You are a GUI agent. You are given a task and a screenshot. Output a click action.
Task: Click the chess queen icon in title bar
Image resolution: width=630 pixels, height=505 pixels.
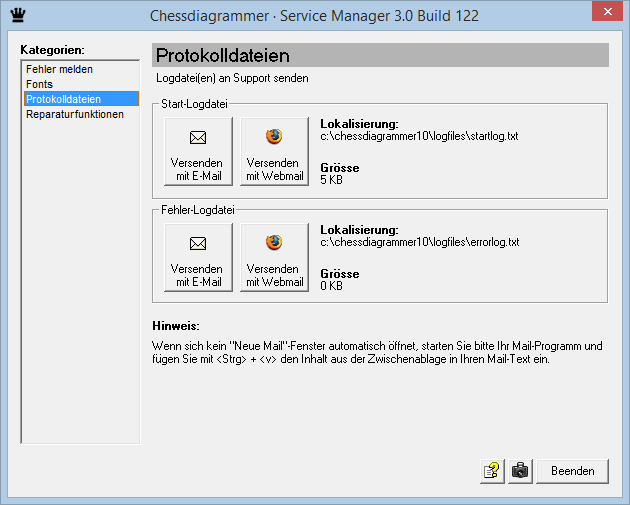(x=18, y=15)
